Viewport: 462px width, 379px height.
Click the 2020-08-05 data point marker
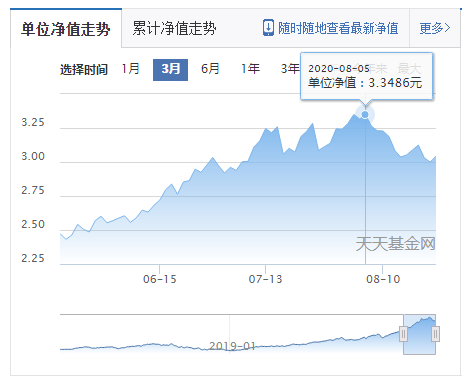(x=365, y=114)
